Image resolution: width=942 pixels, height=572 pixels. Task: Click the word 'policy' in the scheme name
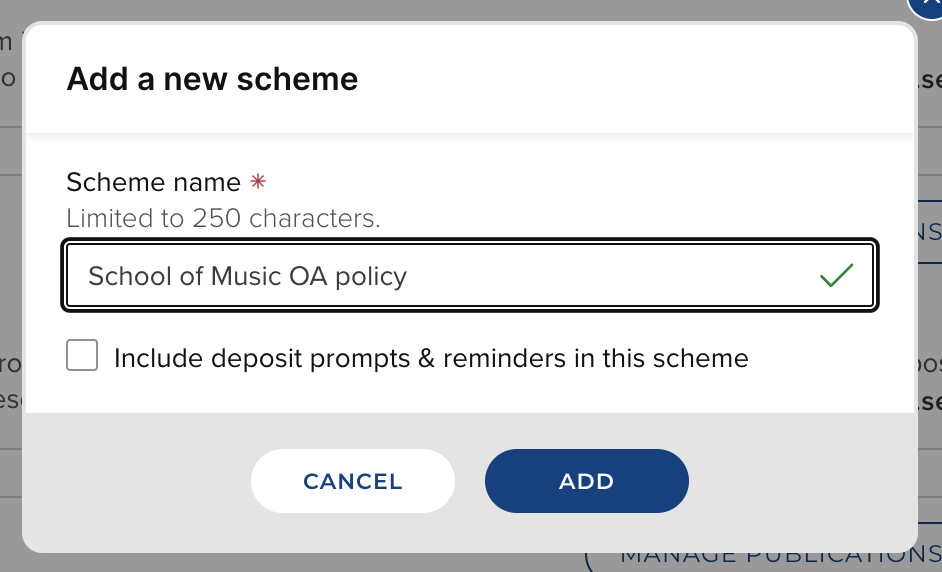(371, 277)
